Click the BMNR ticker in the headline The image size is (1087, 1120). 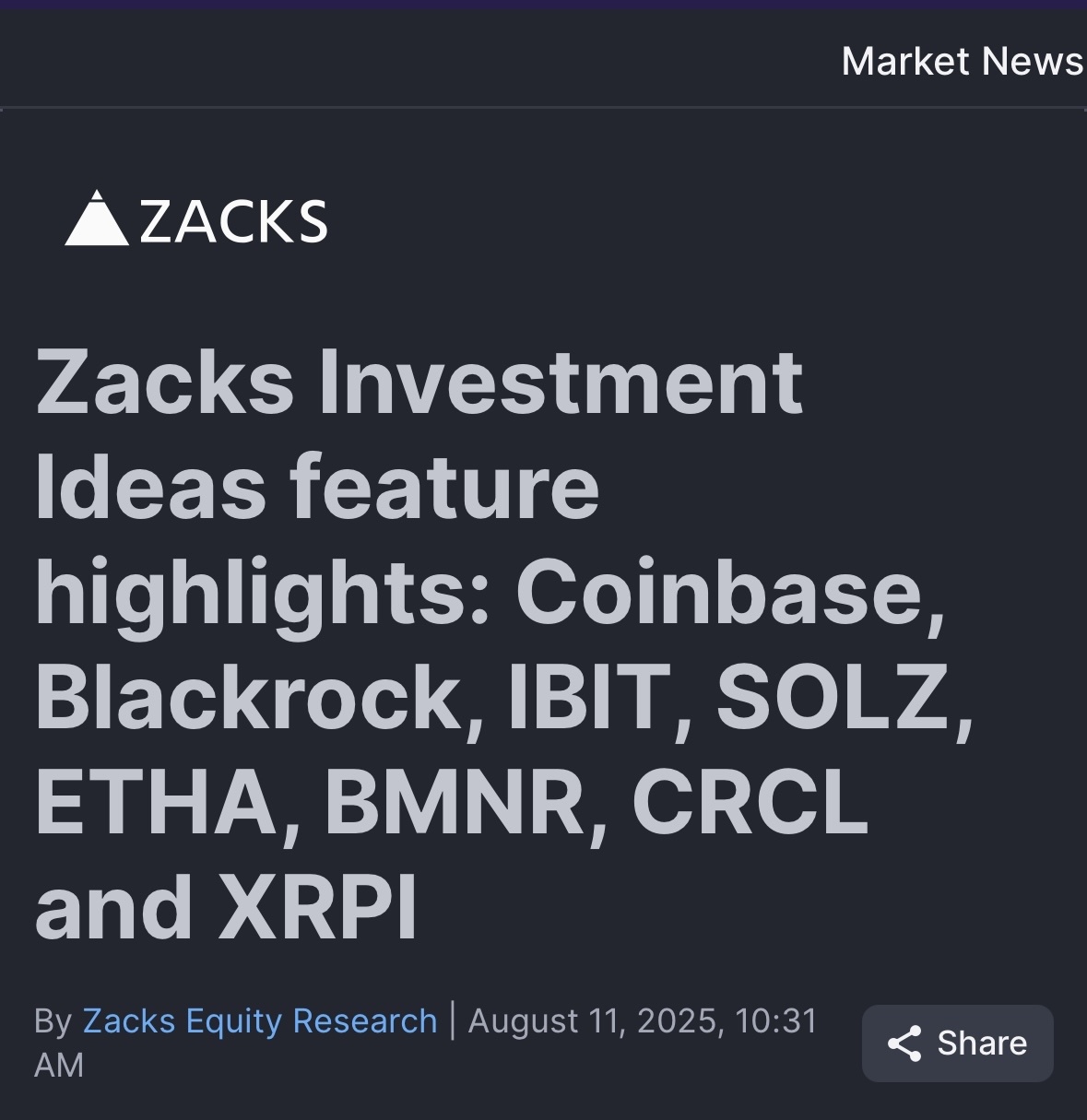click(455, 801)
